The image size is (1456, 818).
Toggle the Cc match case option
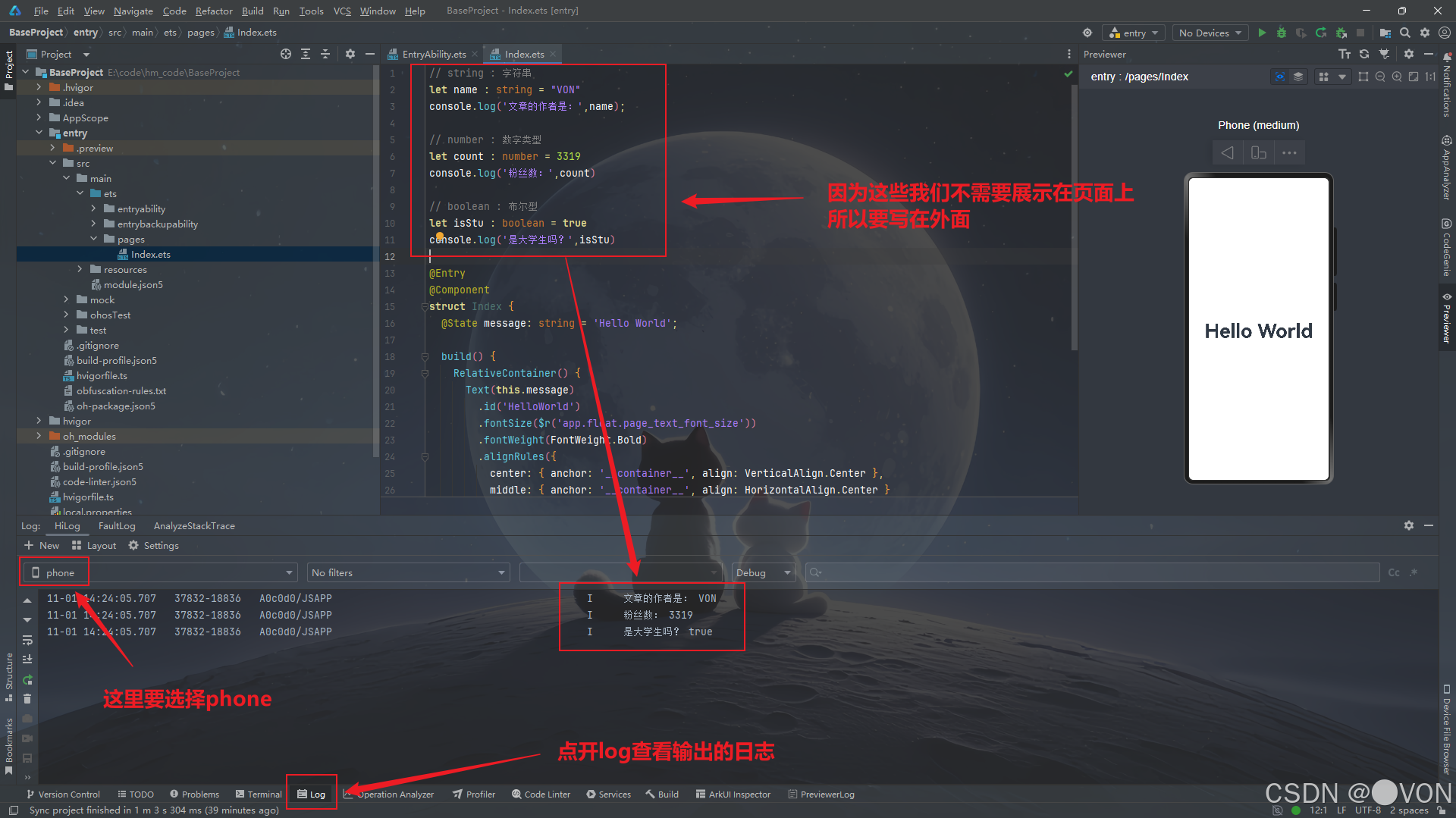[x=1394, y=572]
